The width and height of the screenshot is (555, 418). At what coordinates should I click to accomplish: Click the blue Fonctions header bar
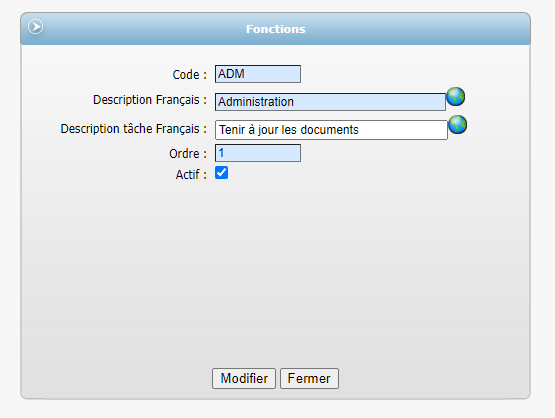275,29
